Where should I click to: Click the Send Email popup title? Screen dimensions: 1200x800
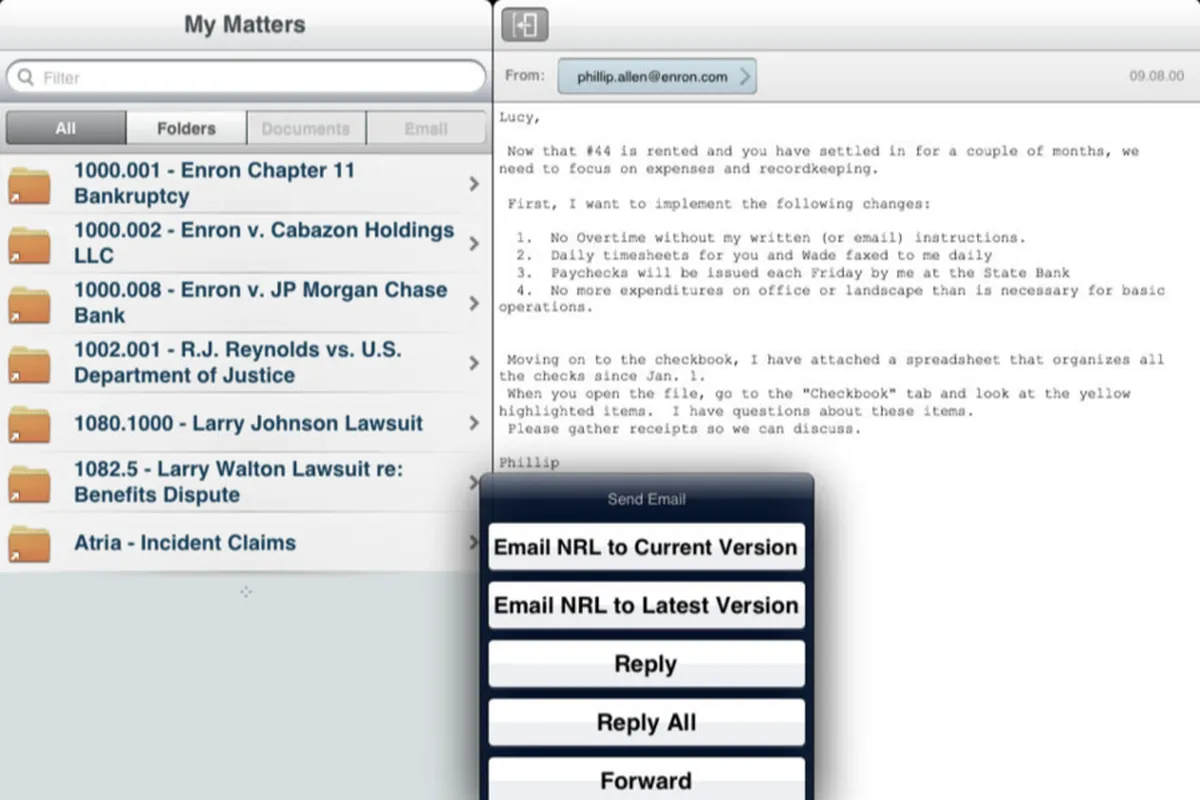(x=646, y=499)
